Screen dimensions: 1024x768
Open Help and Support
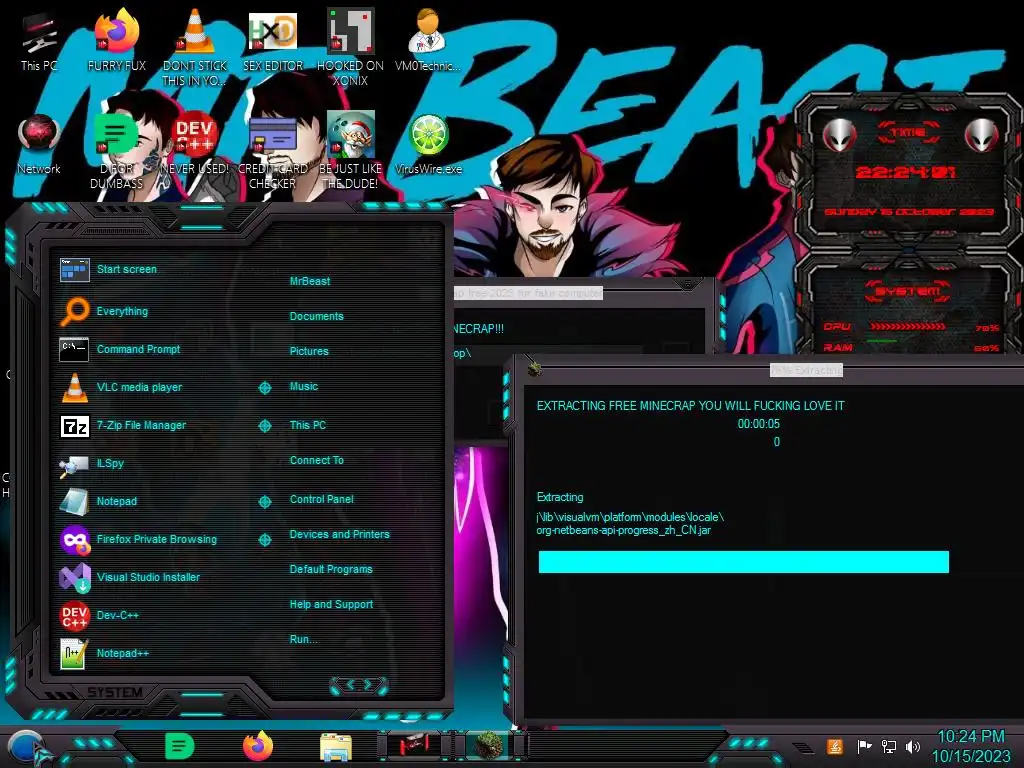tap(331, 605)
